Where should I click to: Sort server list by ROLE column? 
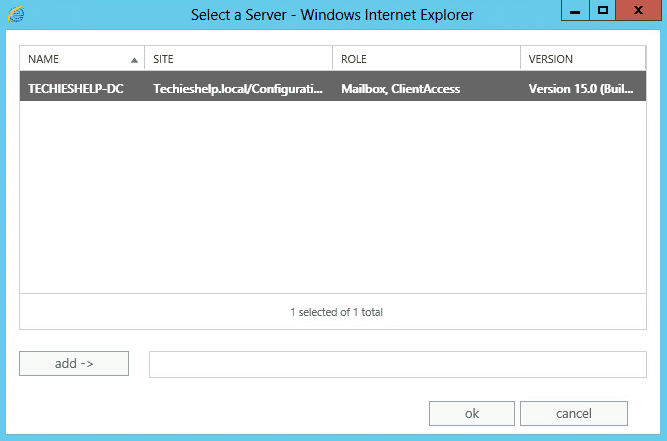355,59
